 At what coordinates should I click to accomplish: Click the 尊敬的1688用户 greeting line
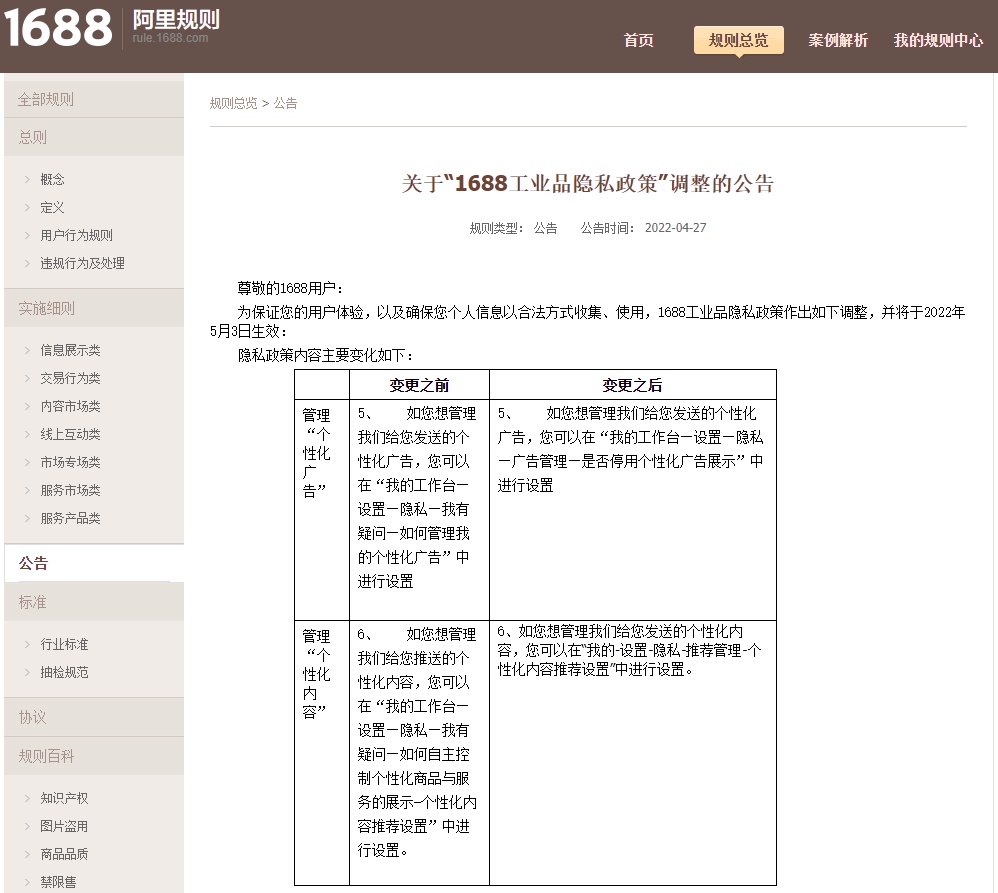[290, 288]
